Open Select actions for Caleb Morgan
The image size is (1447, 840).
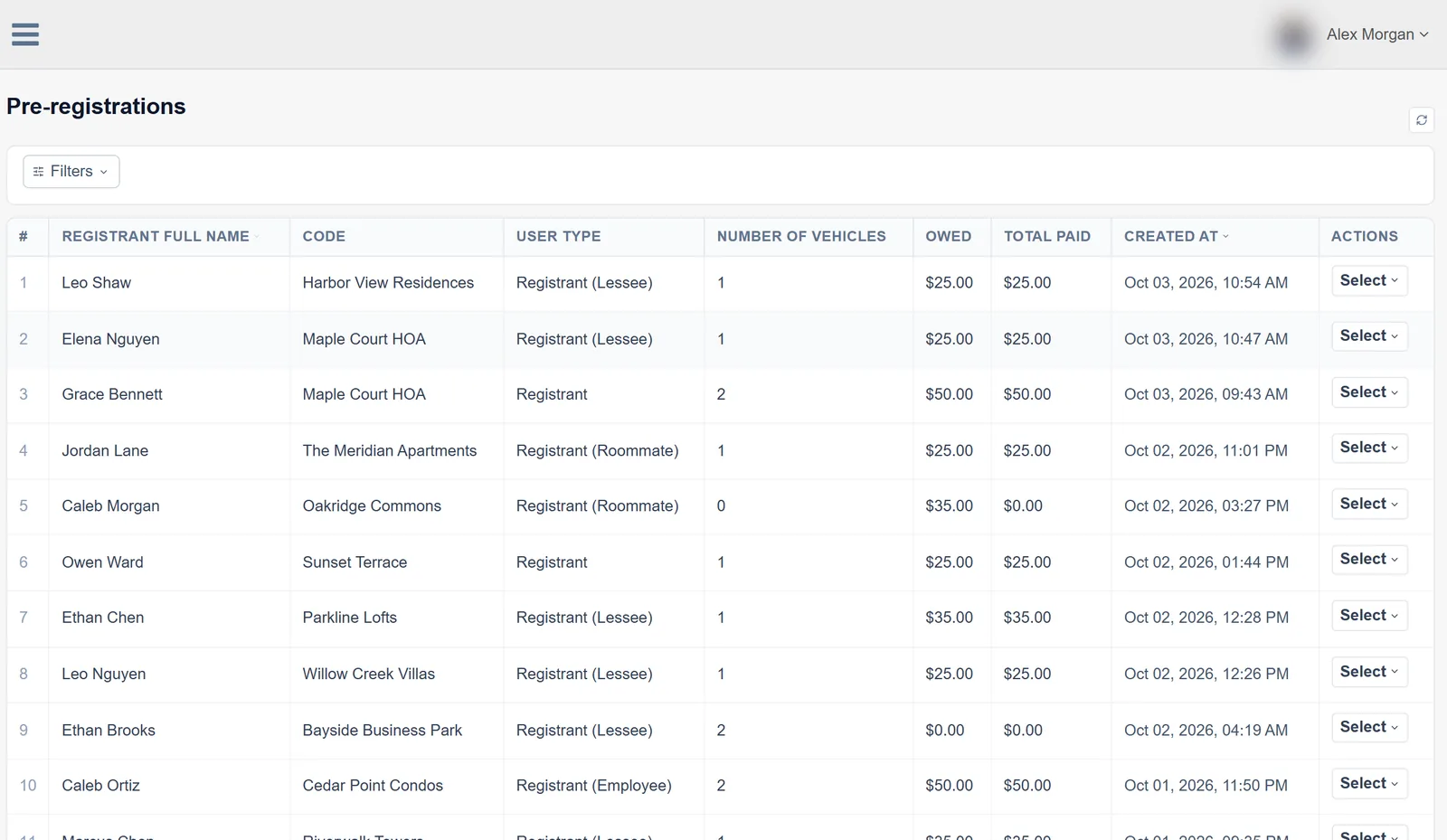1369,504
